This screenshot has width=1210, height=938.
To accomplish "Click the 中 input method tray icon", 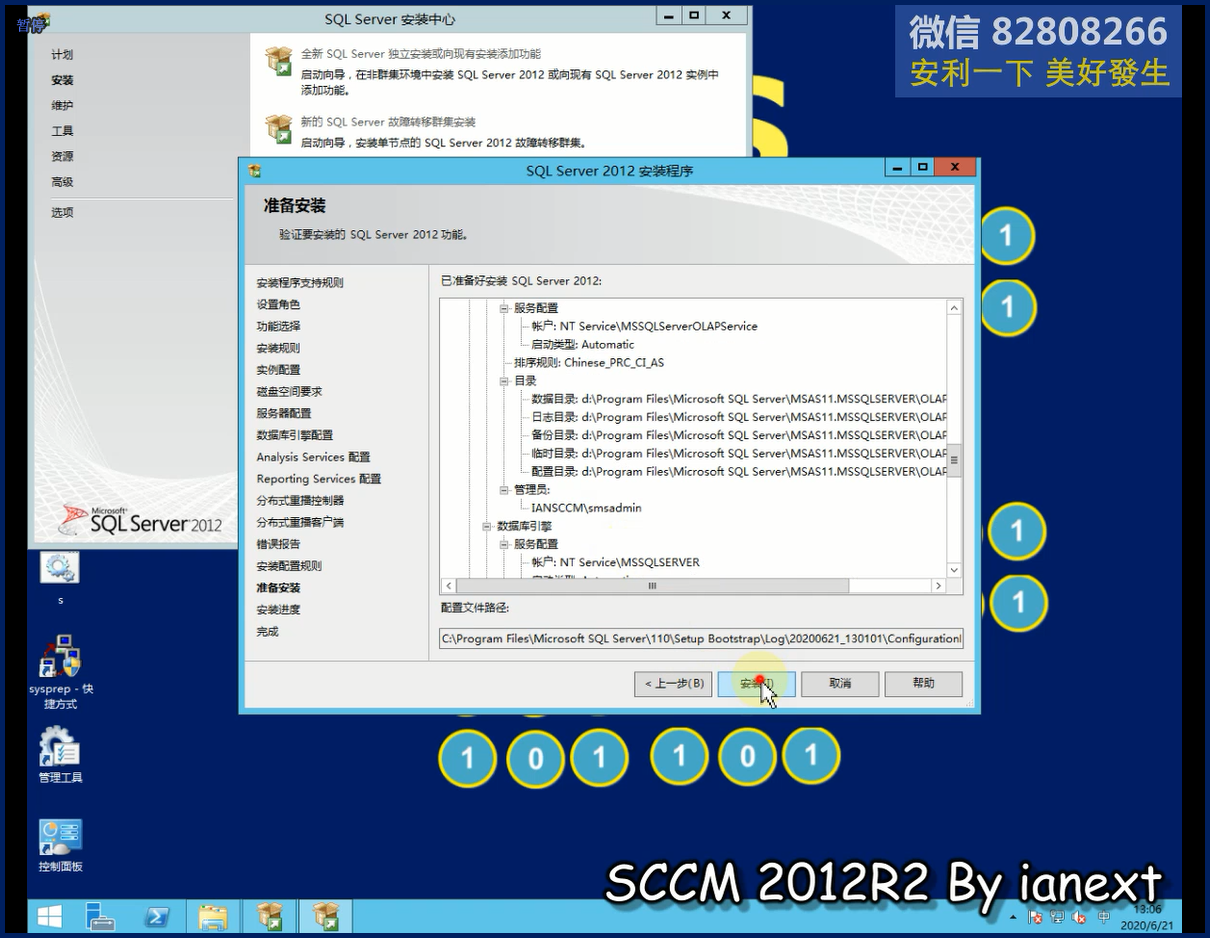I will [x=1104, y=917].
